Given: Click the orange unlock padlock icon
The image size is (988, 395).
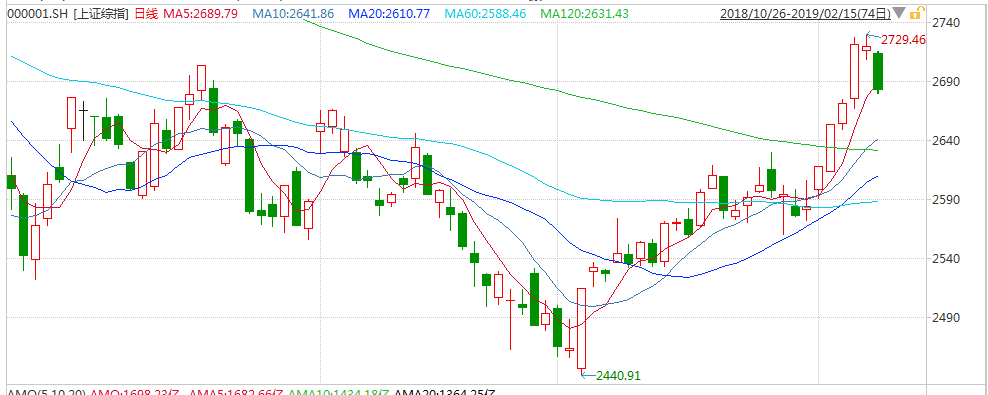Looking at the screenshot, I should pyautogui.click(x=918, y=13).
